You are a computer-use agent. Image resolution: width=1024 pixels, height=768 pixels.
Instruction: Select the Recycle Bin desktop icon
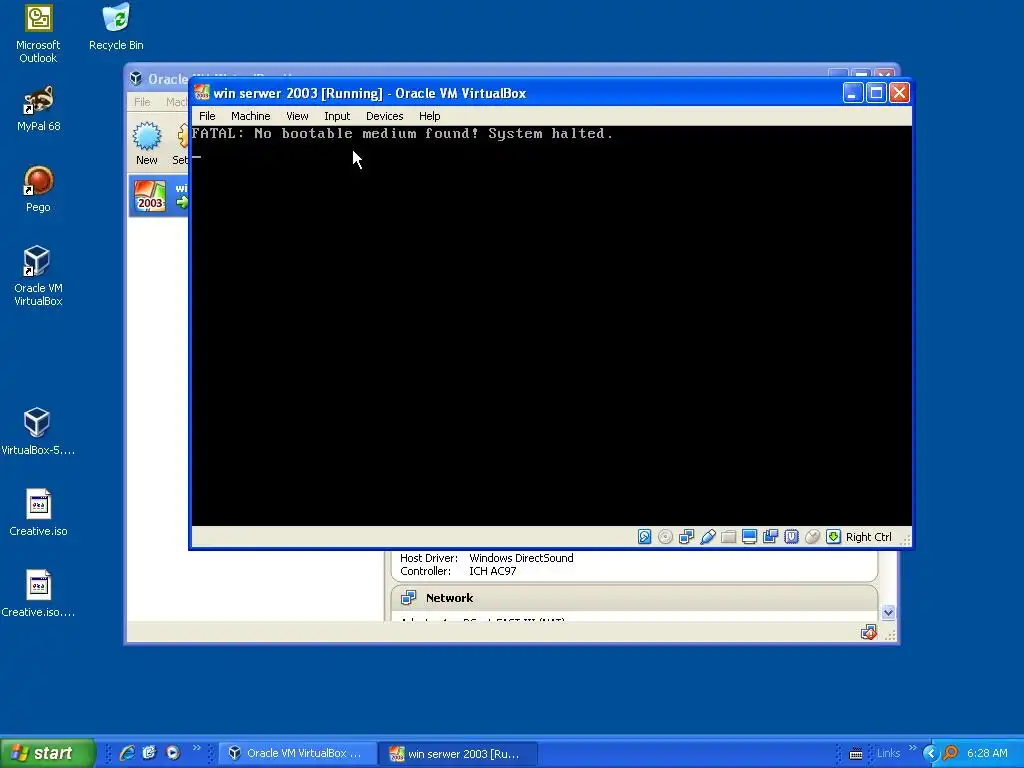coord(116,27)
